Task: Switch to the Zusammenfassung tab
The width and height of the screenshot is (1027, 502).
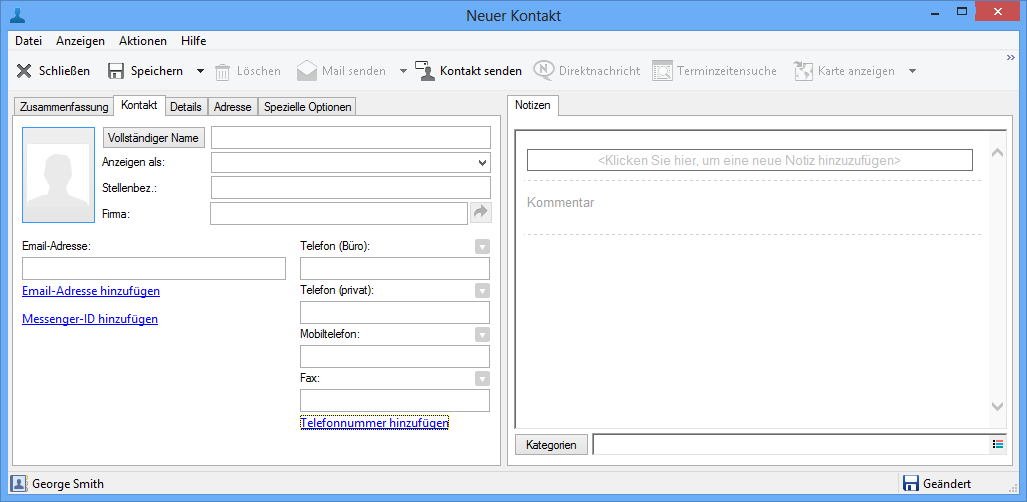Action: point(64,107)
